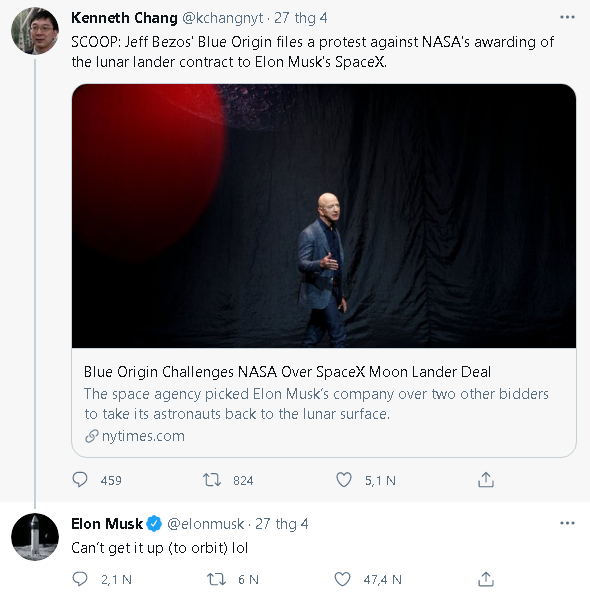The width and height of the screenshot is (590, 593).
Task: Open the Blue Origin Challenges NASA headline
Action: 287,372
